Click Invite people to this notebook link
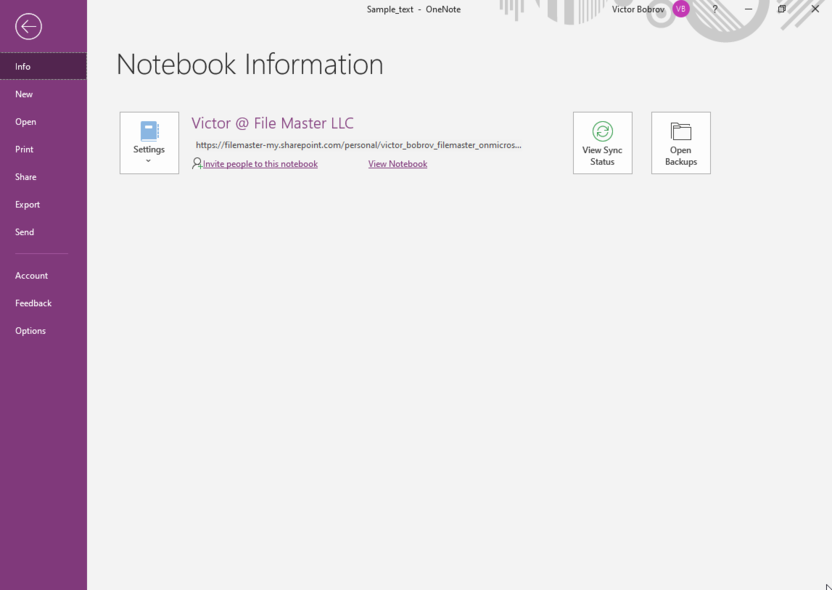Viewport: 832px width, 590px height. (260, 164)
